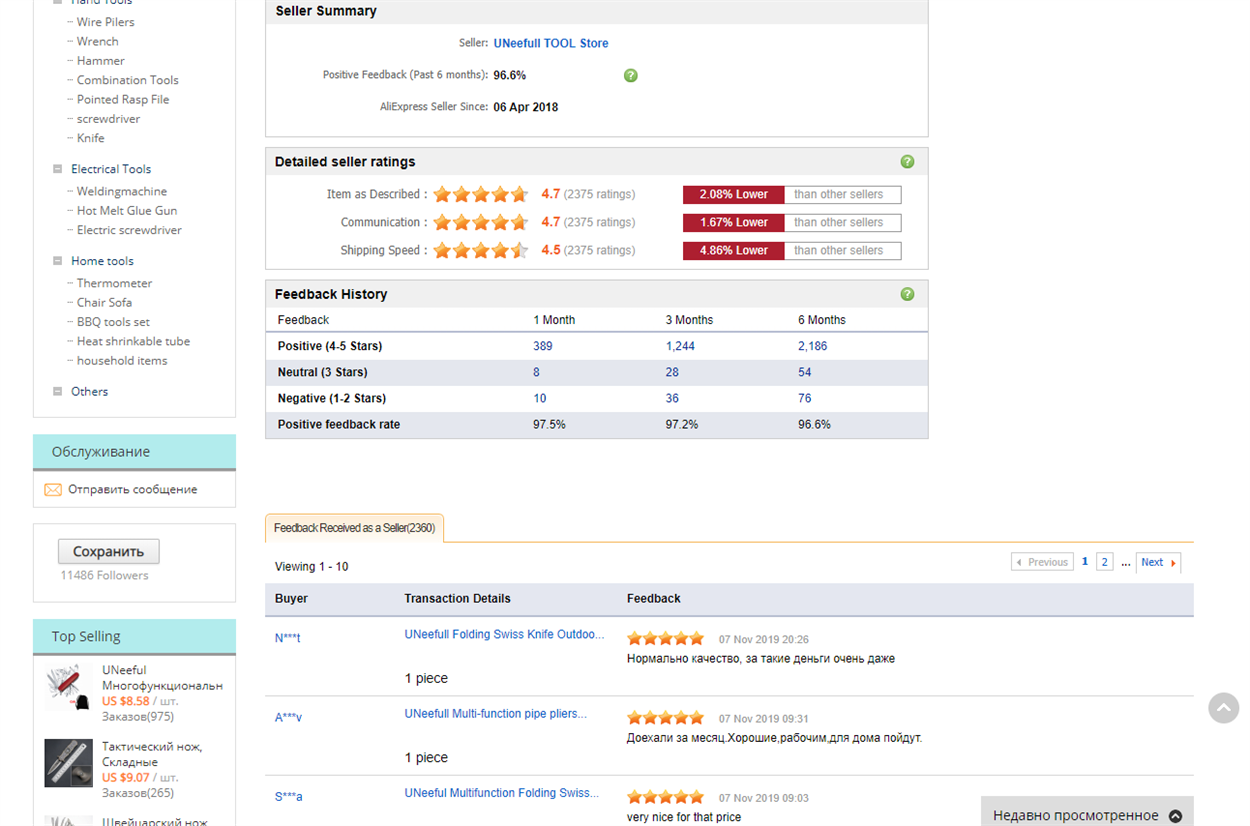
Task: Click the scroll-to-top arrow button
Action: [1223, 708]
